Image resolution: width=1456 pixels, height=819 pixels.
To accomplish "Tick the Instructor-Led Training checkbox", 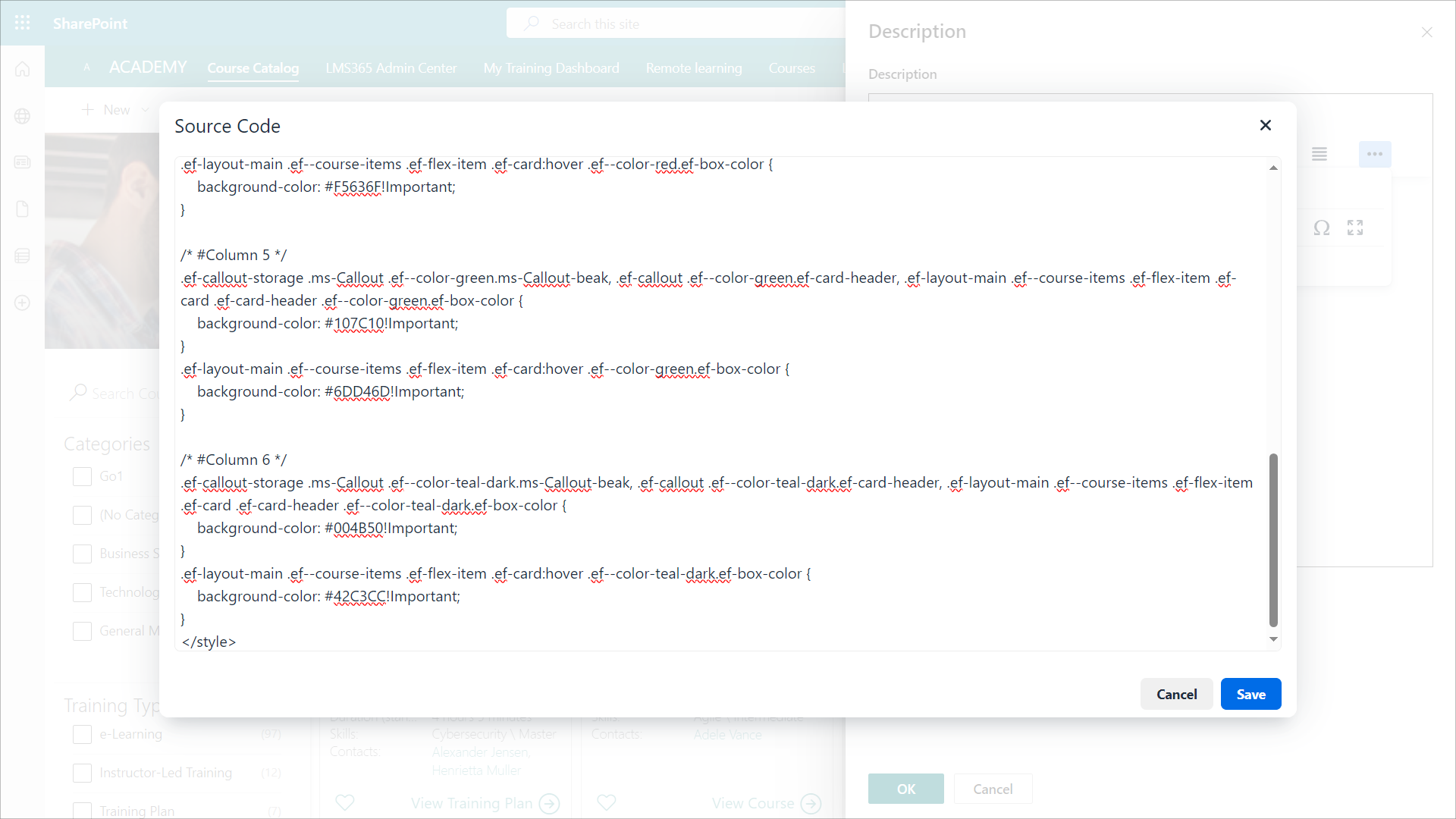I will tap(82, 773).
